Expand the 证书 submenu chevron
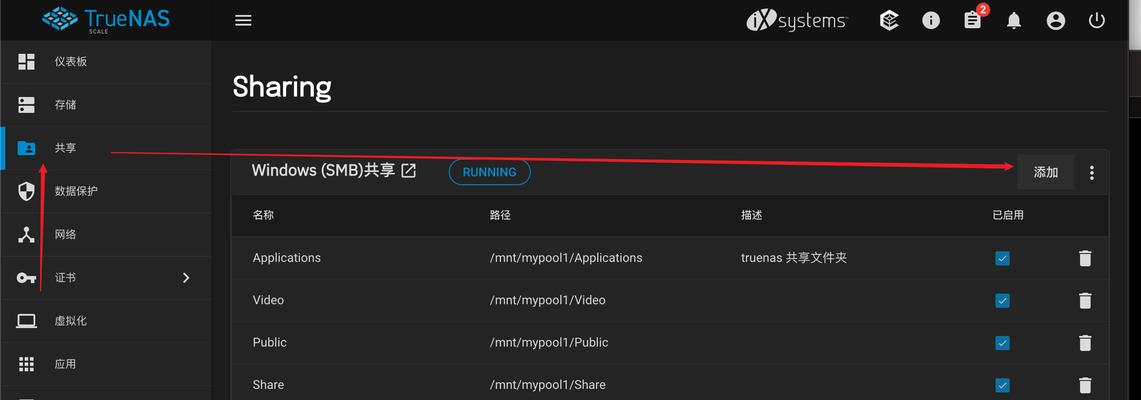This screenshot has height=400, width=1141. 186,278
